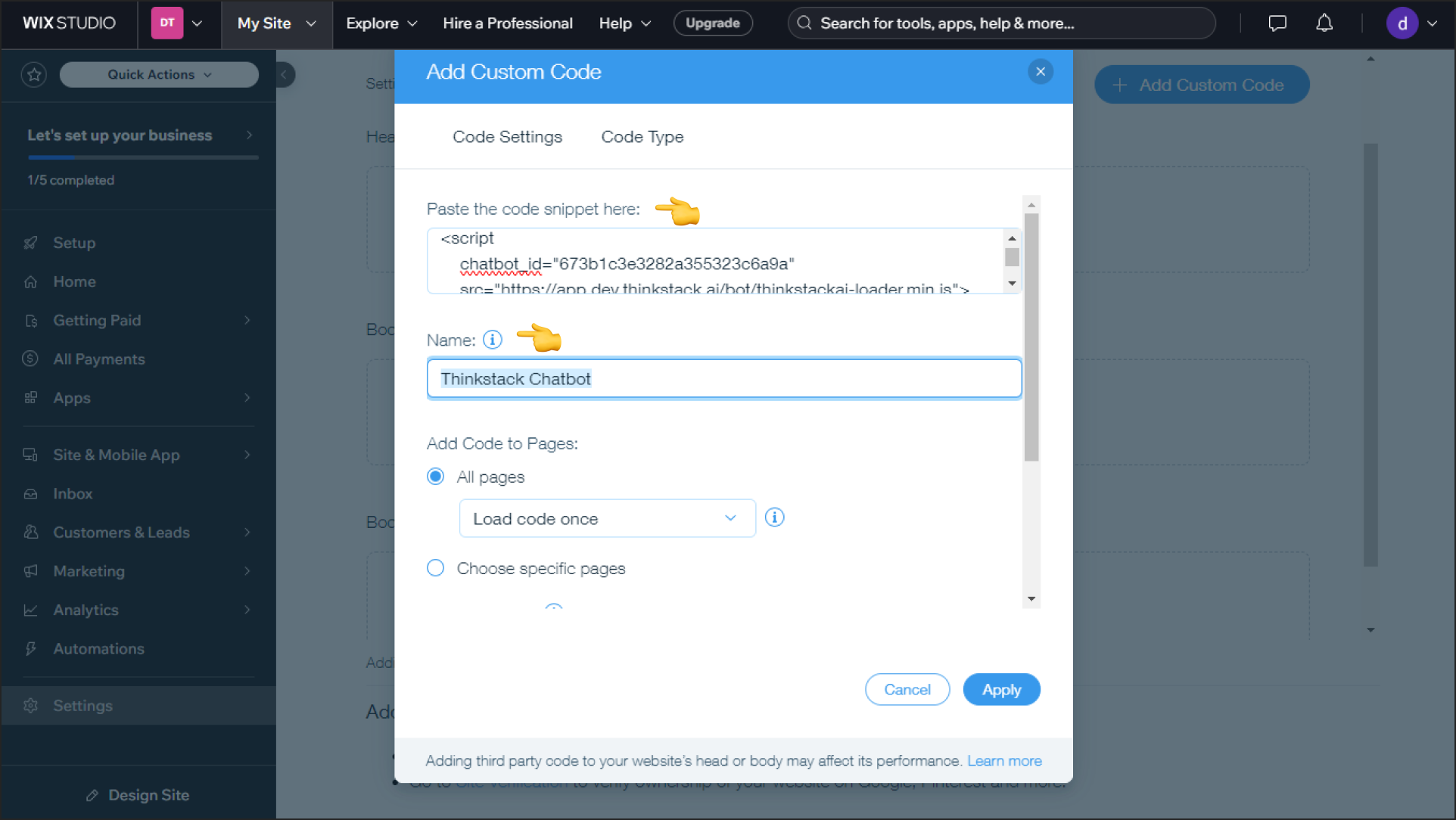Click the user profile avatar icon
This screenshot has width=1456, height=820.
pyautogui.click(x=1406, y=23)
